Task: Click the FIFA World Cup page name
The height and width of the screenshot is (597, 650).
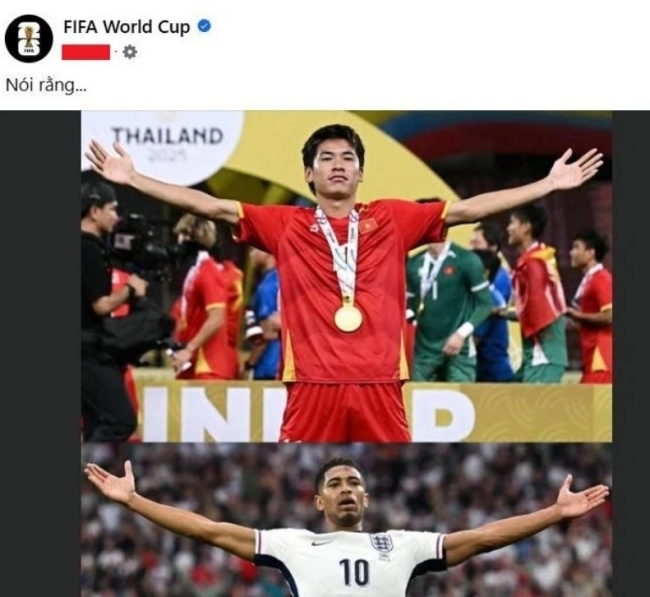Action: [x=126, y=27]
